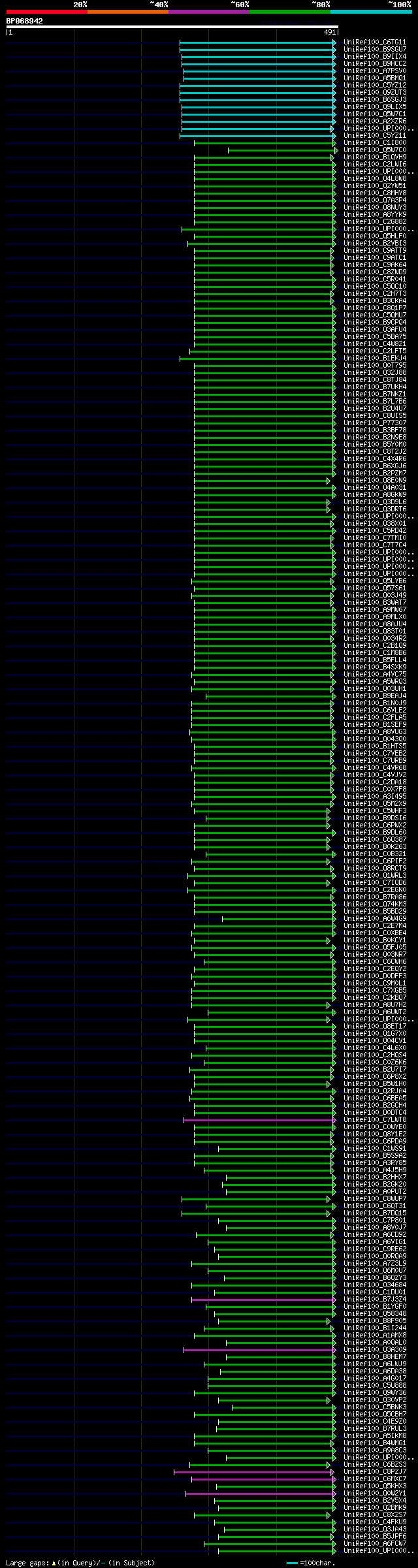This screenshot has height=1568, width=418.
Task: Select the UniRef100_C5BNK3 label
Action: (x=375, y=1407)
